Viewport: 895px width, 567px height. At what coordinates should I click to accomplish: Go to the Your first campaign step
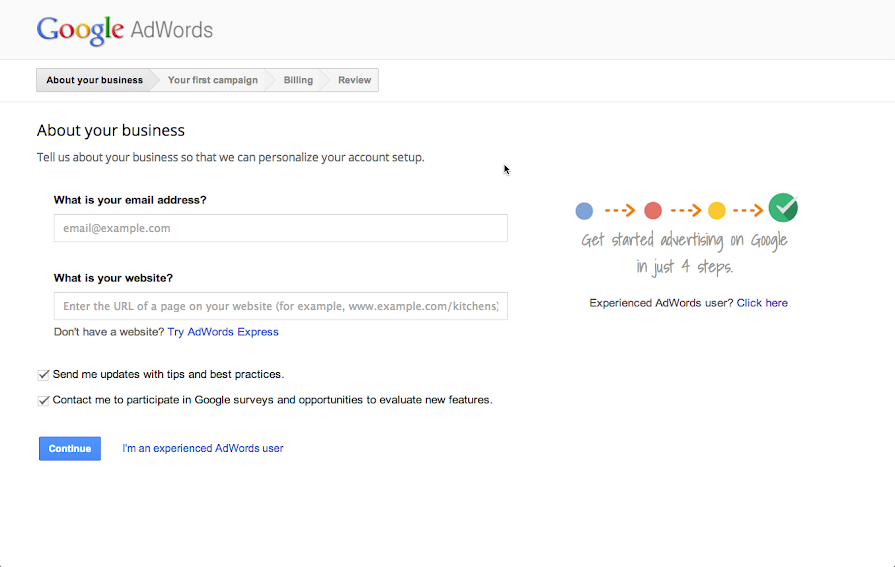[212, 80]
